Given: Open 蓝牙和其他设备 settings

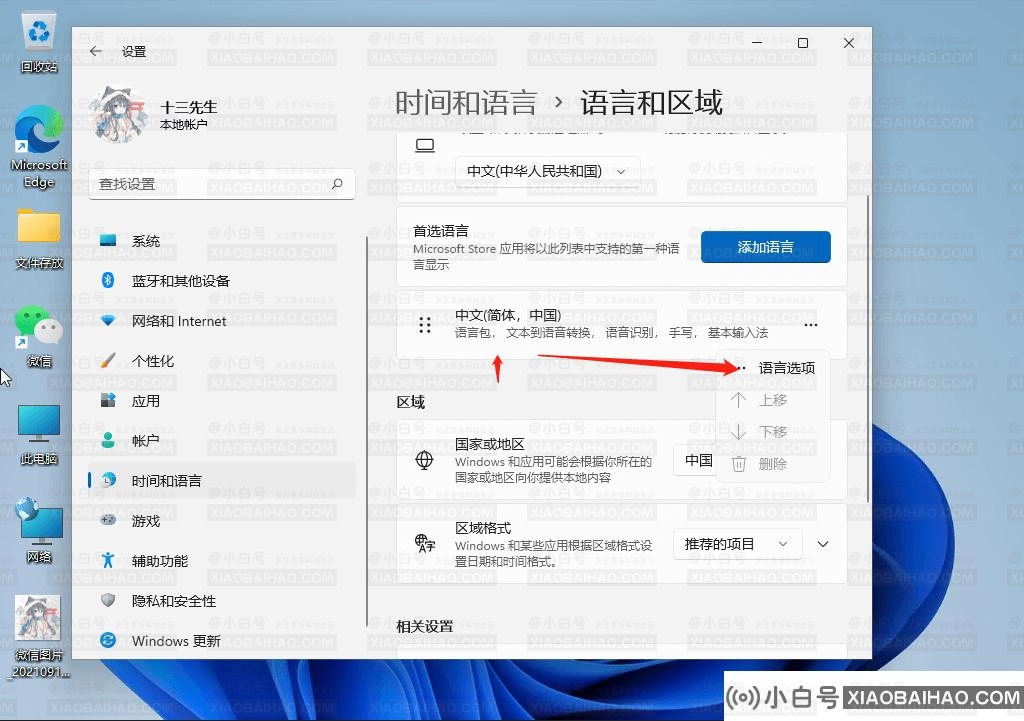Looking at the screenshot, I should click(222, 281).
